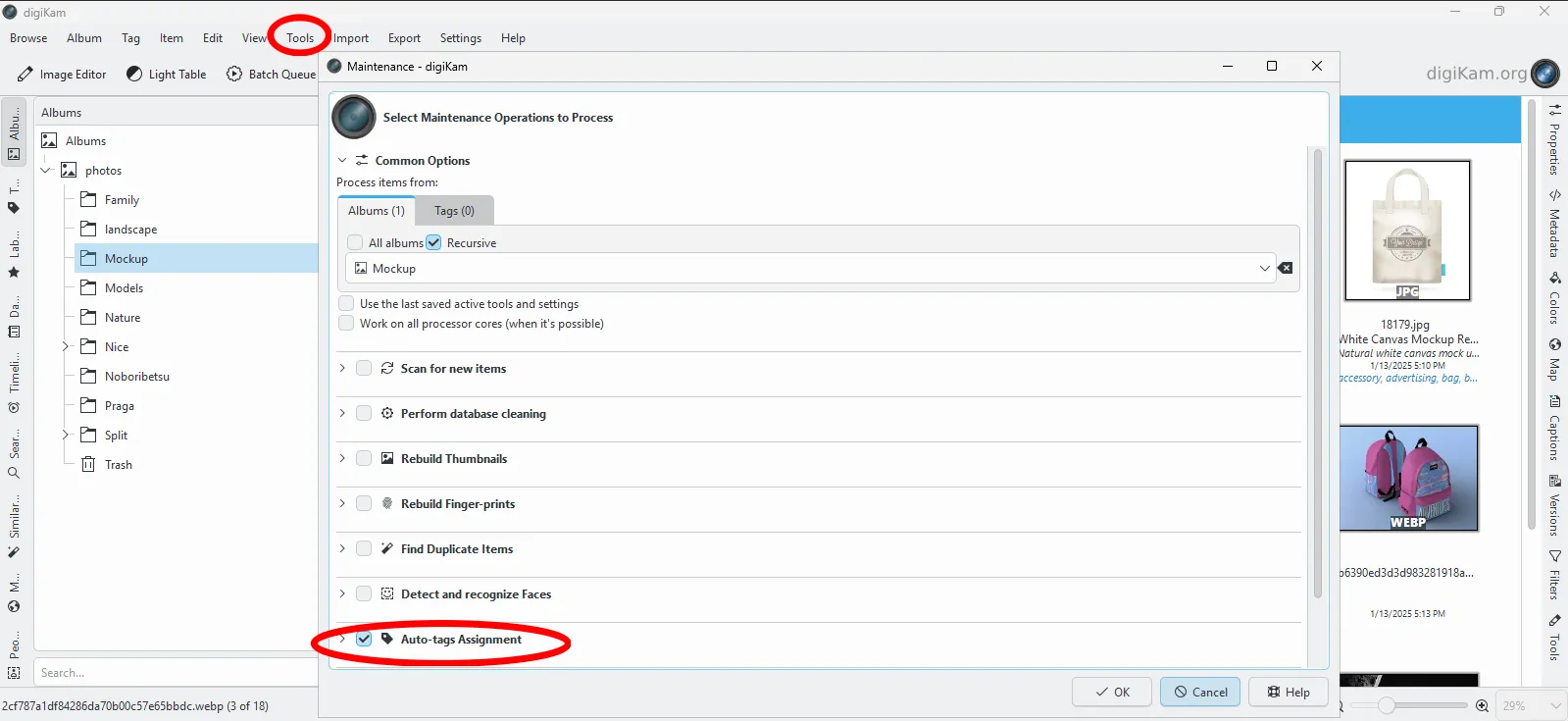The width and height of the screenshot is (1568, 721).
Task: Check the All albums checkbox
Action: [x=355, y=242]
